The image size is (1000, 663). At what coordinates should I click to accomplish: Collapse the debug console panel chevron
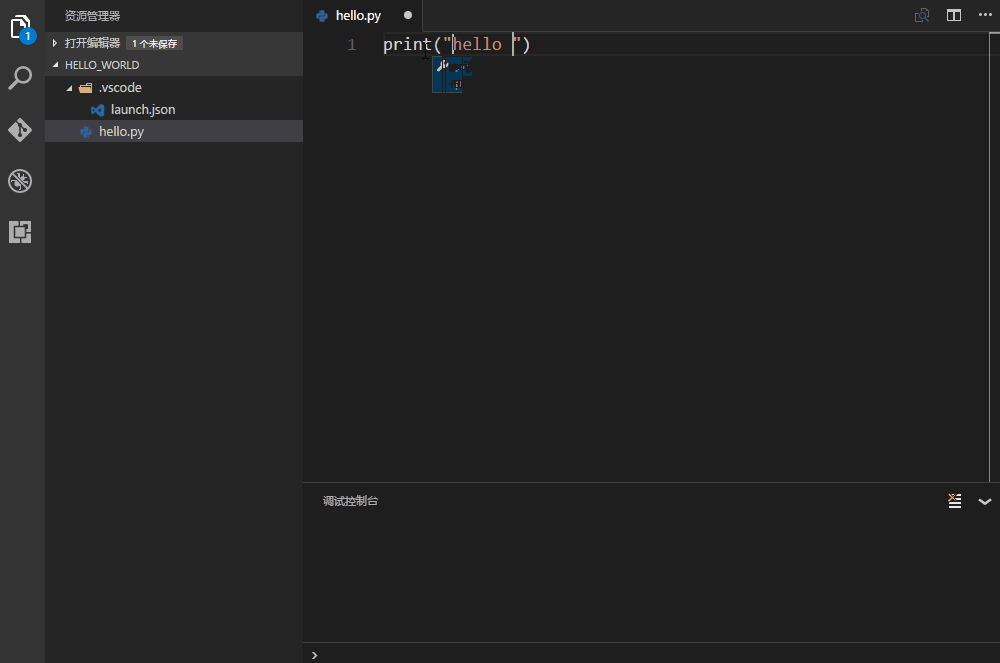tap(984, 501)
